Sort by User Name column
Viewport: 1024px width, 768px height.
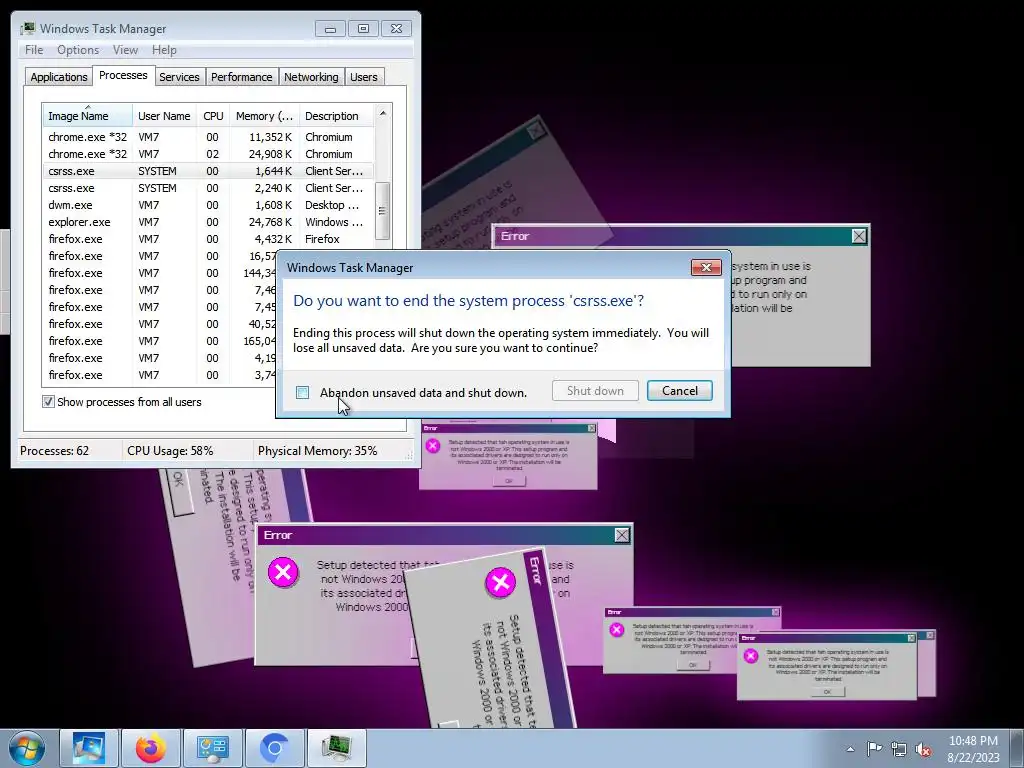point(165,116)
